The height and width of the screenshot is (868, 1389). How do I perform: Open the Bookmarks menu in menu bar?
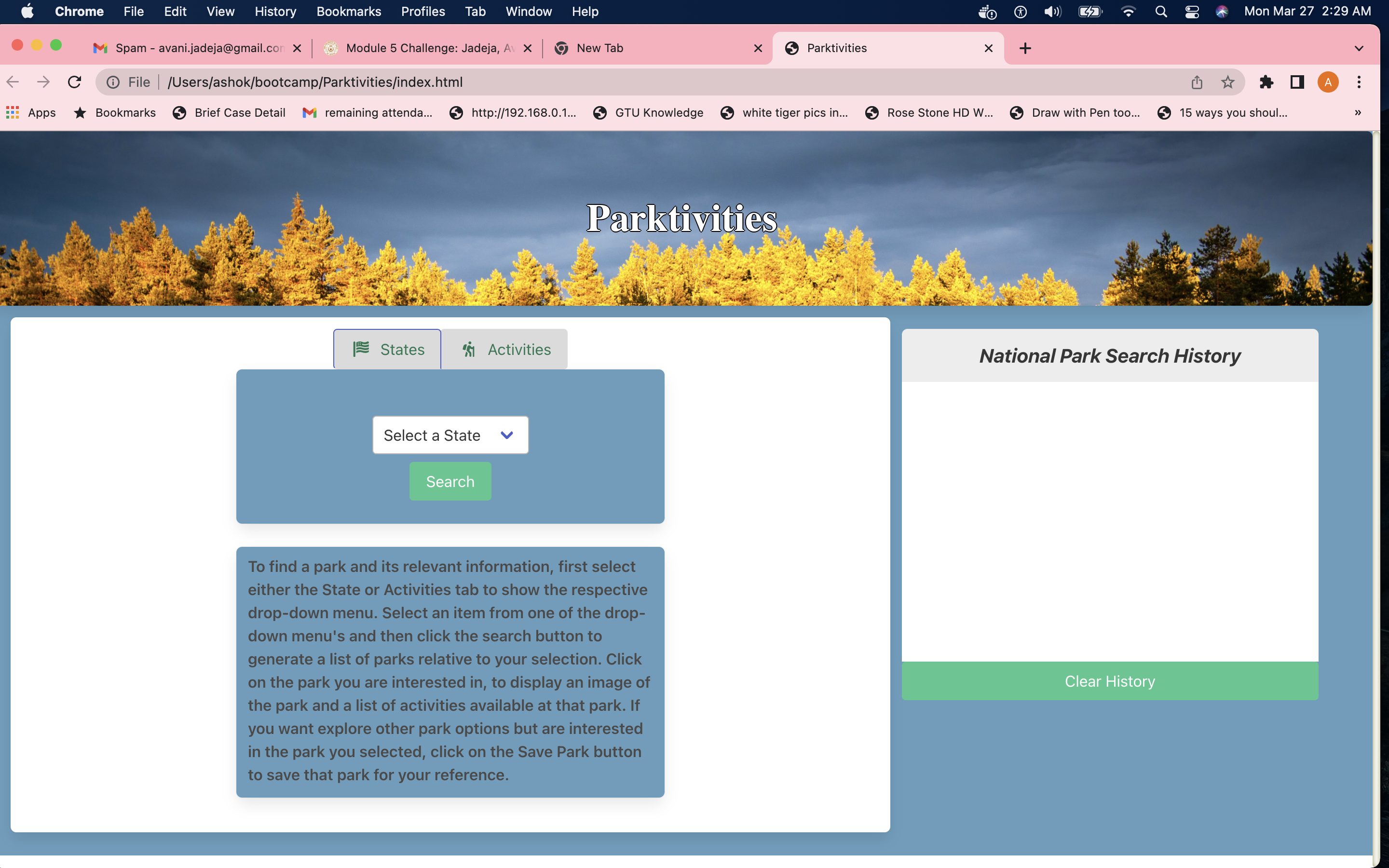tap(349, 12)
